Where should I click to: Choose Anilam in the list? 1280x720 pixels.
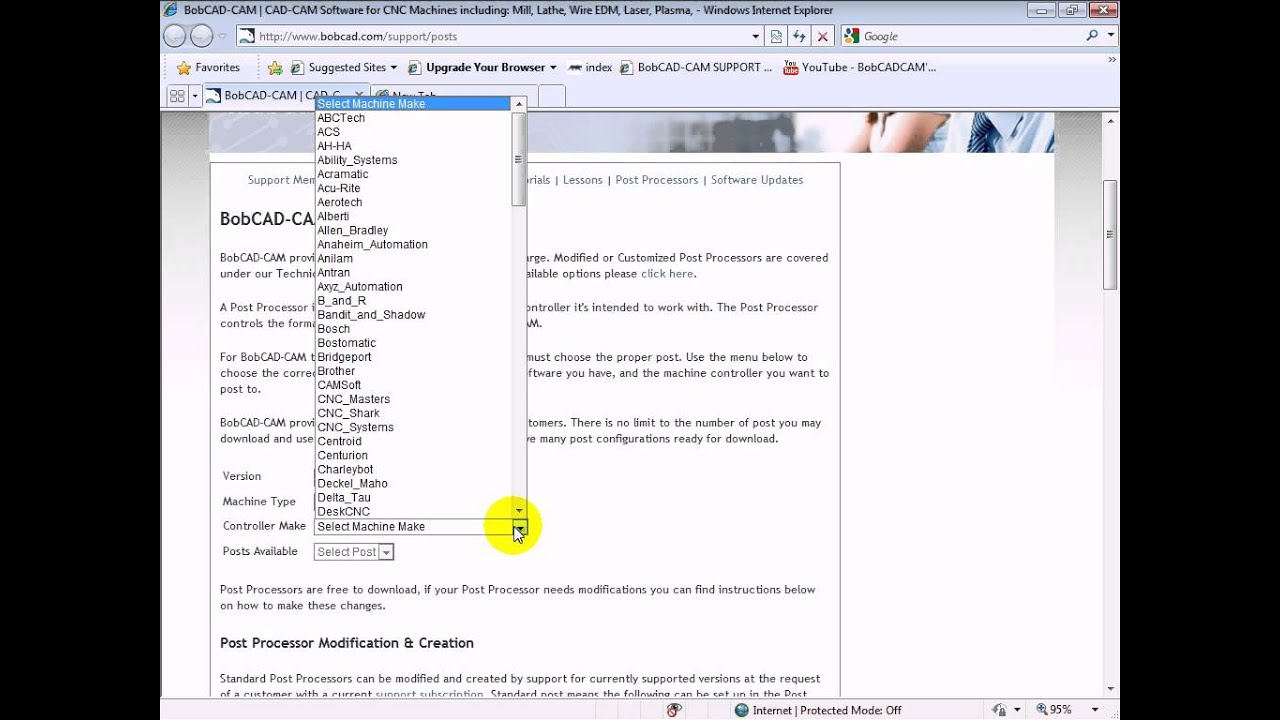tap(412, 258)
